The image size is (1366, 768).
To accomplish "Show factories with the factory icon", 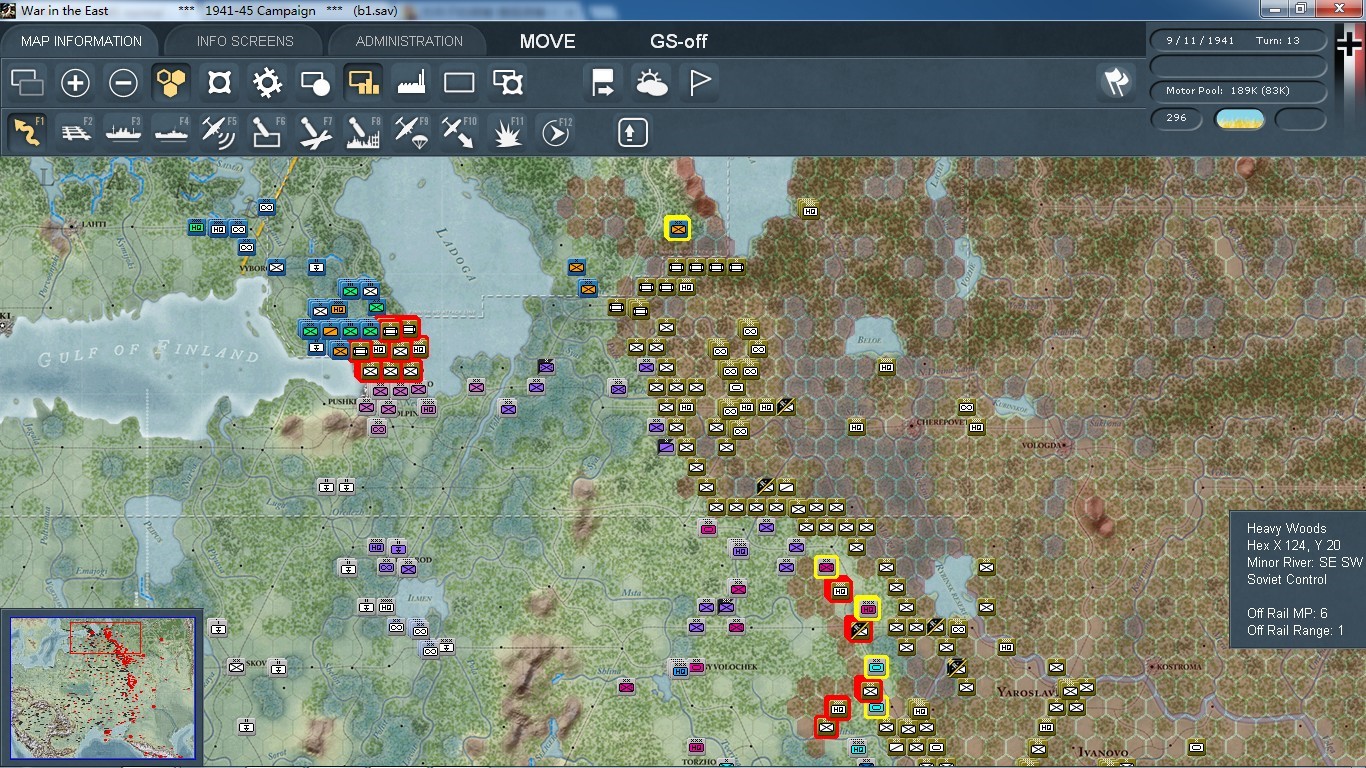I will pyautogui.click(x=411, y=83).
